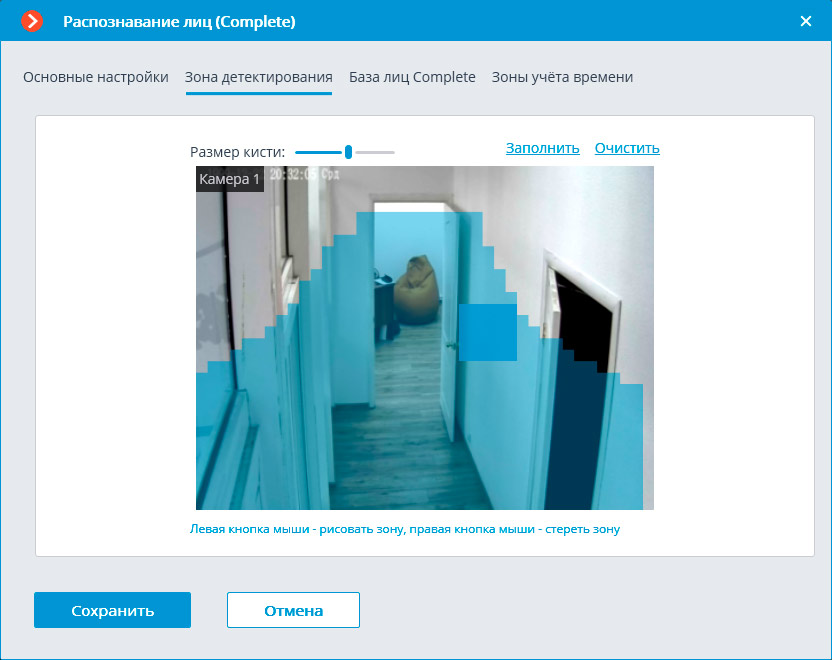
Task: Click the orange app logo in title bar
Action: 32,20
